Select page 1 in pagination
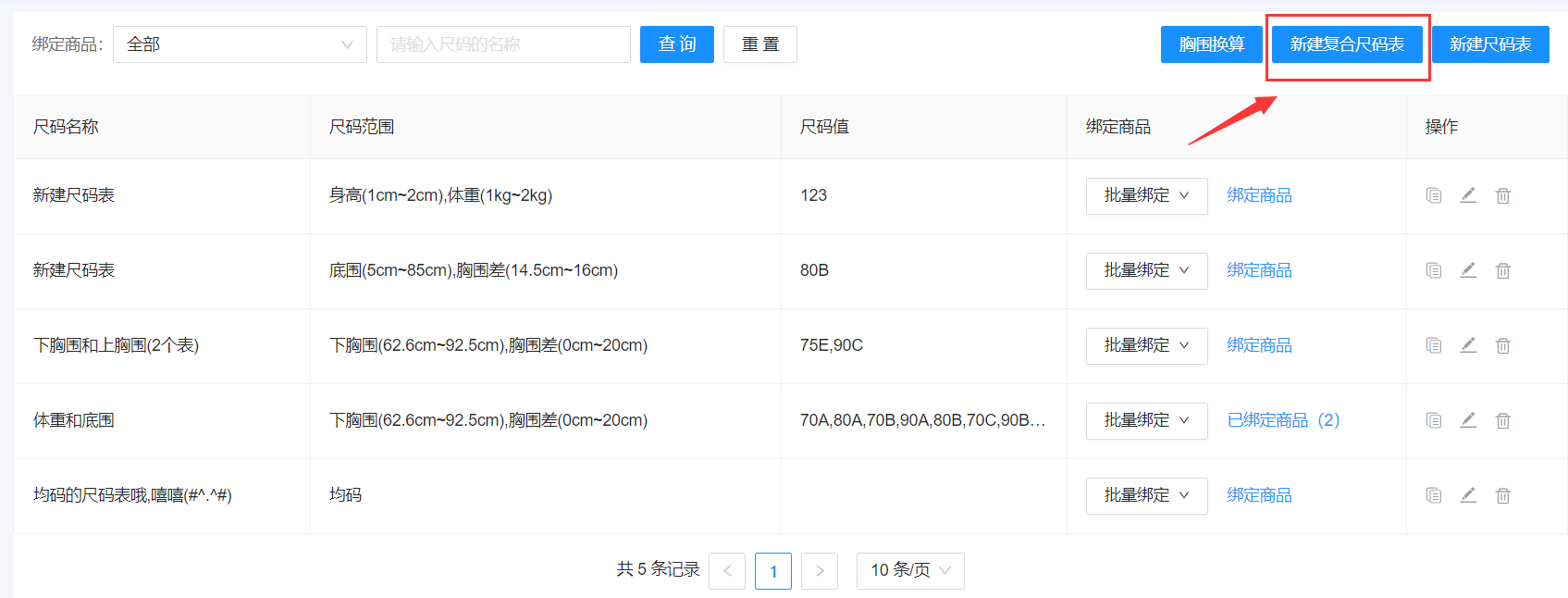 [773, 571]
